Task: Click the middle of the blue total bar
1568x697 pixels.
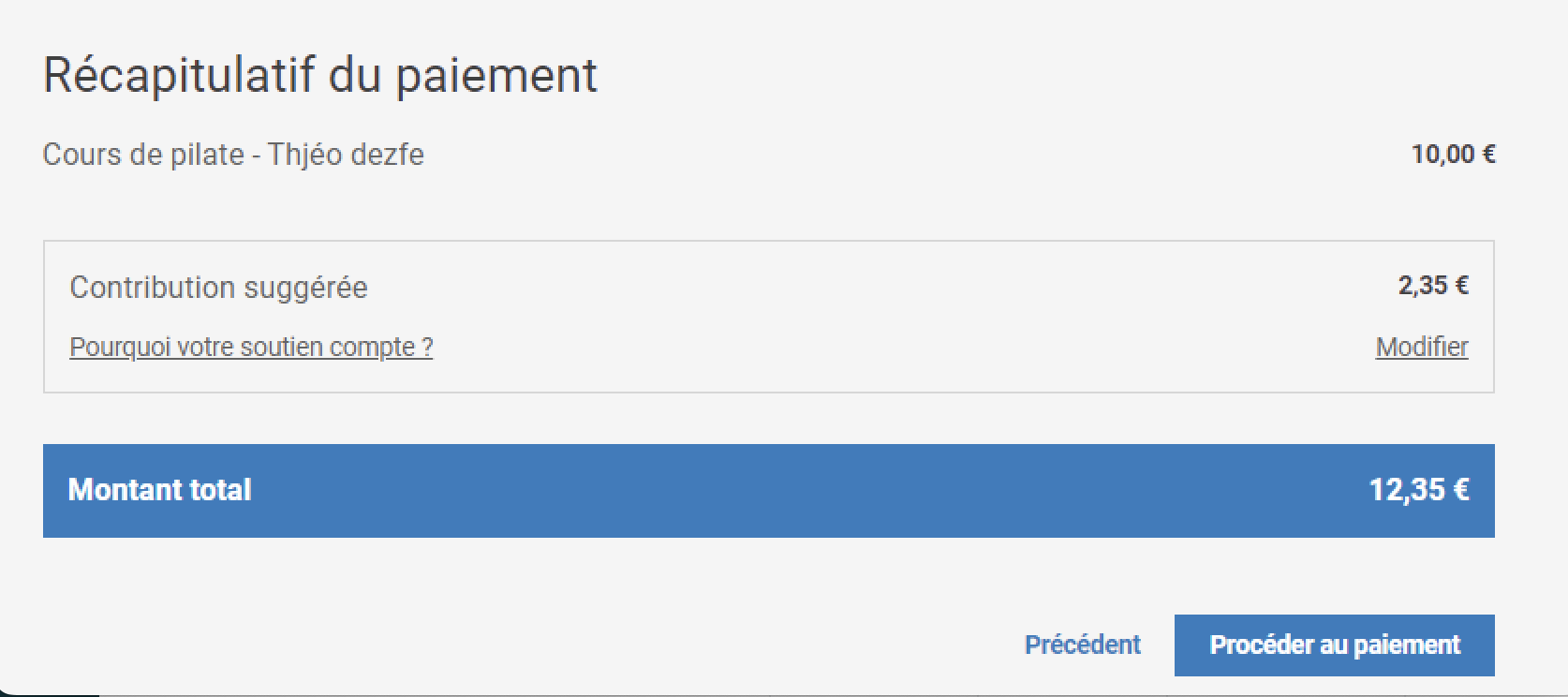Action: 768,490
